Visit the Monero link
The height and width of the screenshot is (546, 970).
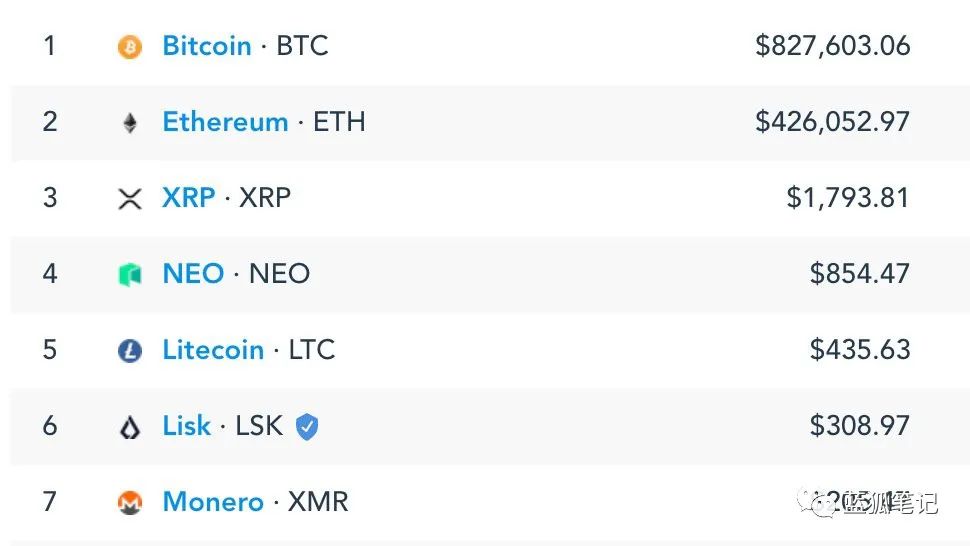[x=213, y=502]
